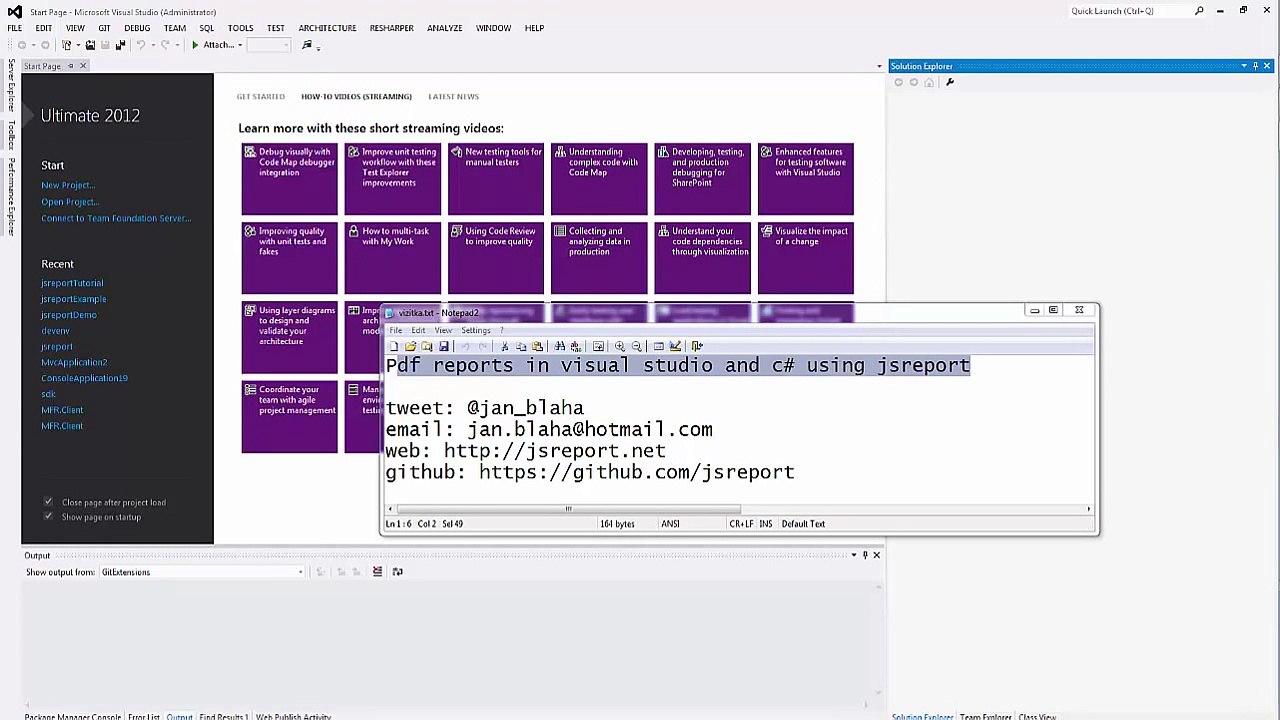
Task: Open recent project jsreportTutorial
Action: coord(72,283)
